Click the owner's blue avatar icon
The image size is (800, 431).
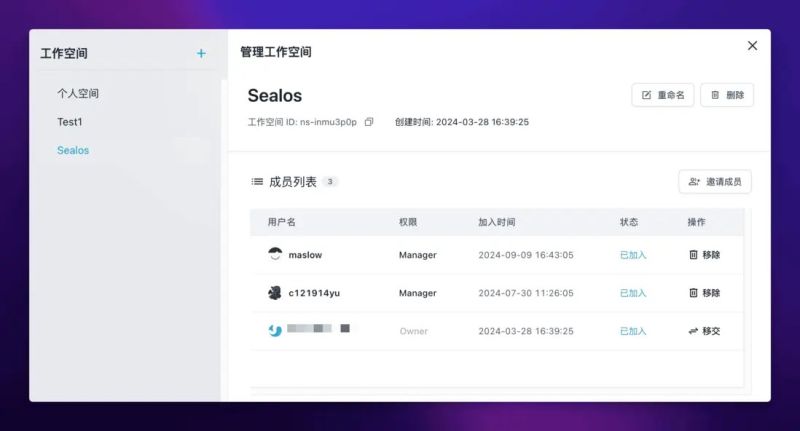(275, 331)
